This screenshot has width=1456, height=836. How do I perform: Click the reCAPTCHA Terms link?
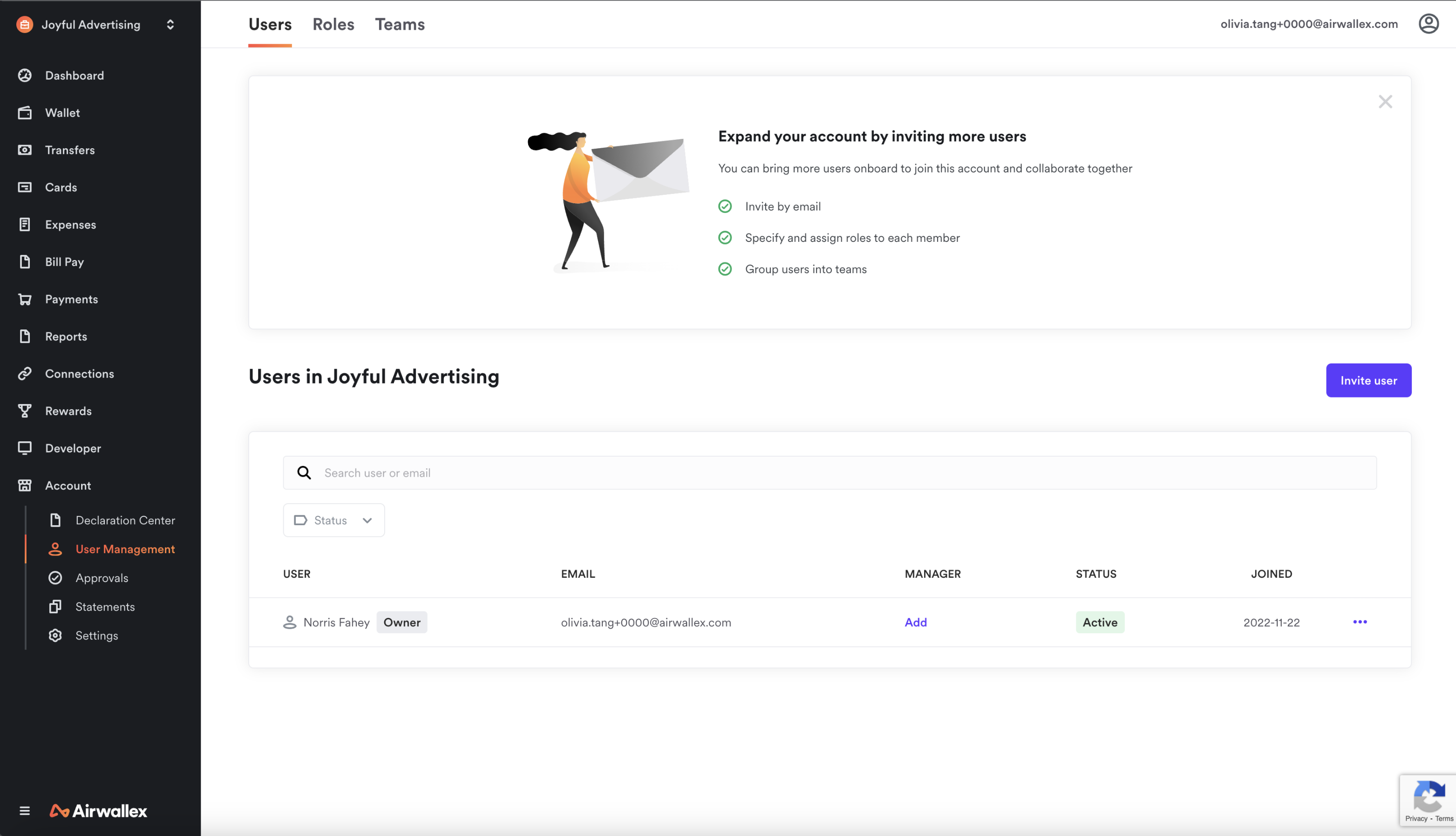pyautogui.click(x=1444, y=818)
